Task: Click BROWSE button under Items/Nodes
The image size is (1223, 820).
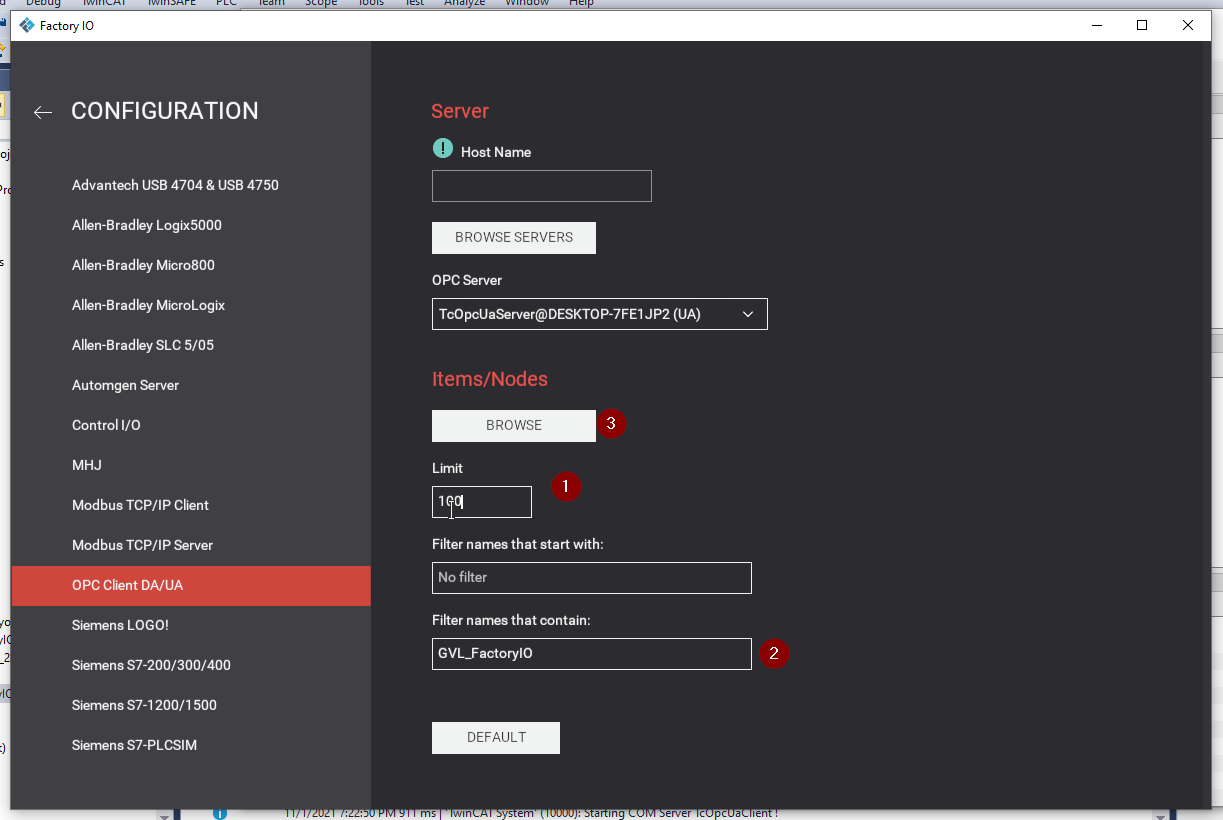Action: 514,426
